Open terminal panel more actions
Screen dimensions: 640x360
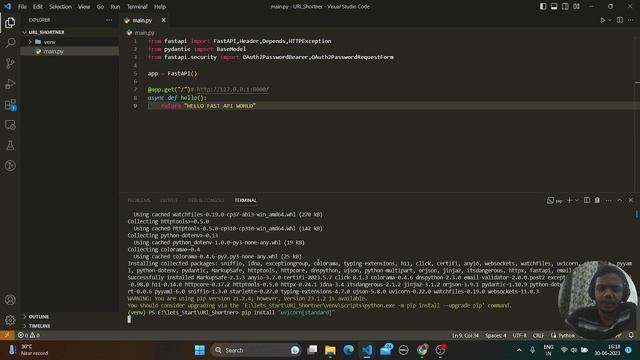pos(609,200)
